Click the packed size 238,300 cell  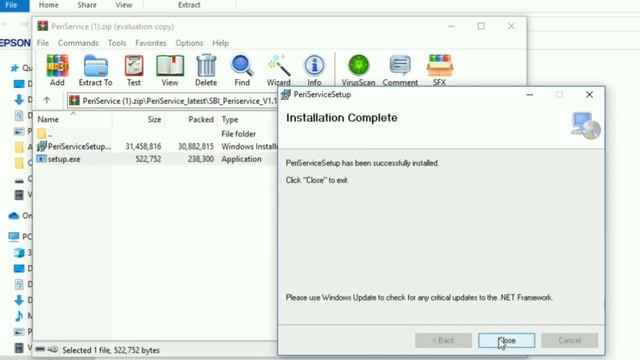(200, 159)
